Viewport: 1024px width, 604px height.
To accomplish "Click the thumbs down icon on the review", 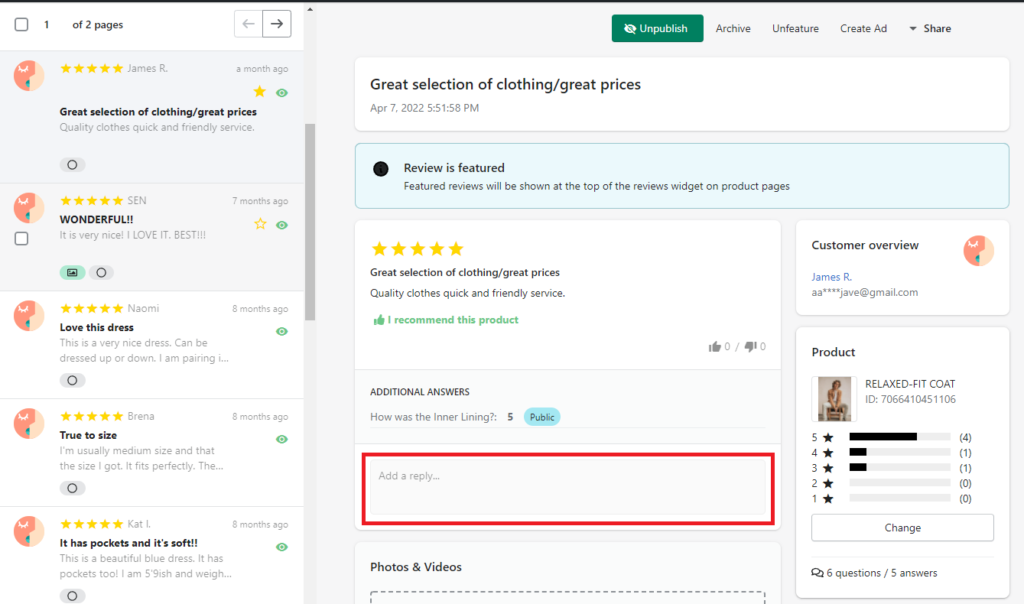I will coord(749,346).
